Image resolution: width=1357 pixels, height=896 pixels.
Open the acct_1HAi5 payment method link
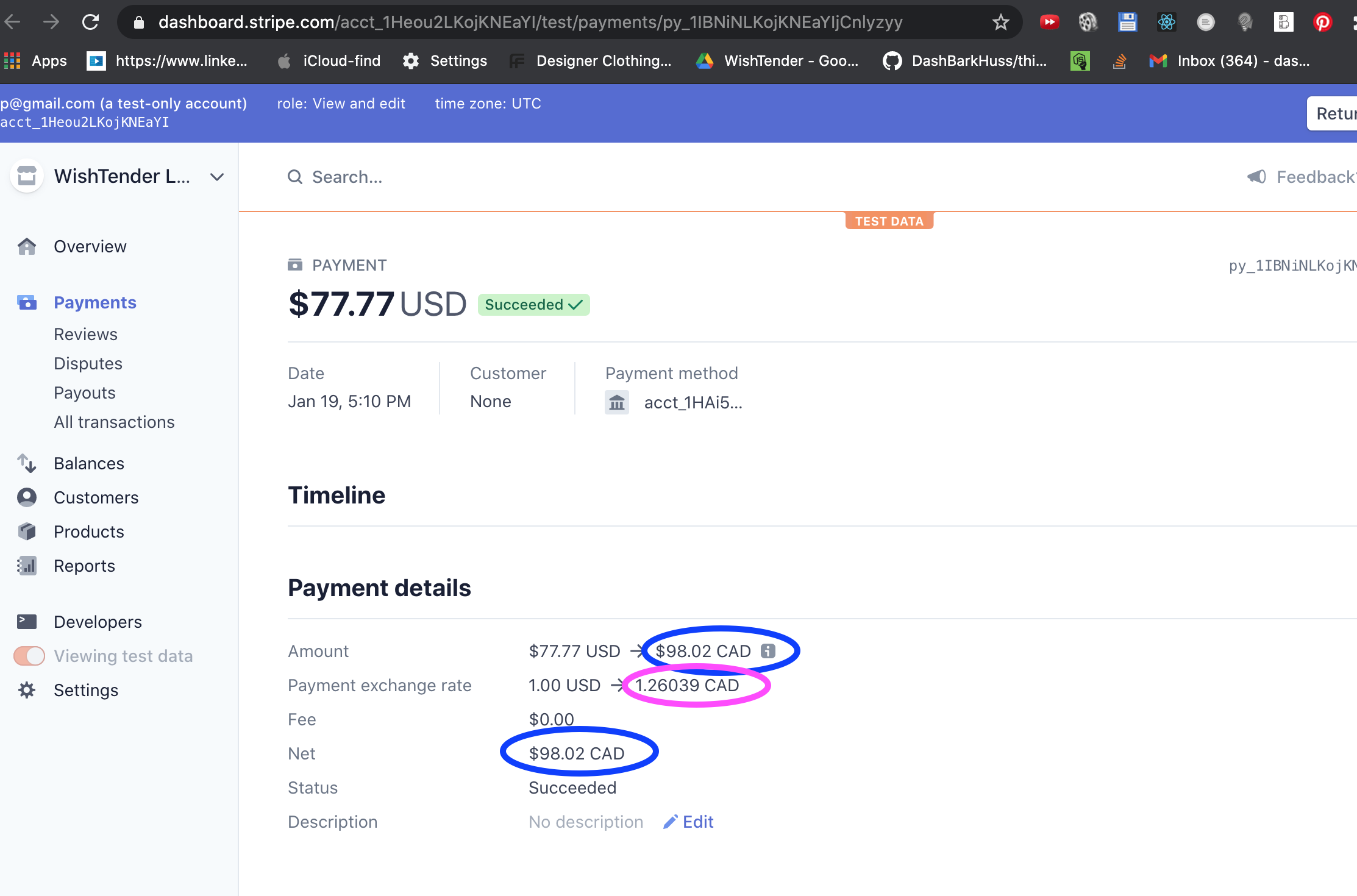tap(693, 402)
